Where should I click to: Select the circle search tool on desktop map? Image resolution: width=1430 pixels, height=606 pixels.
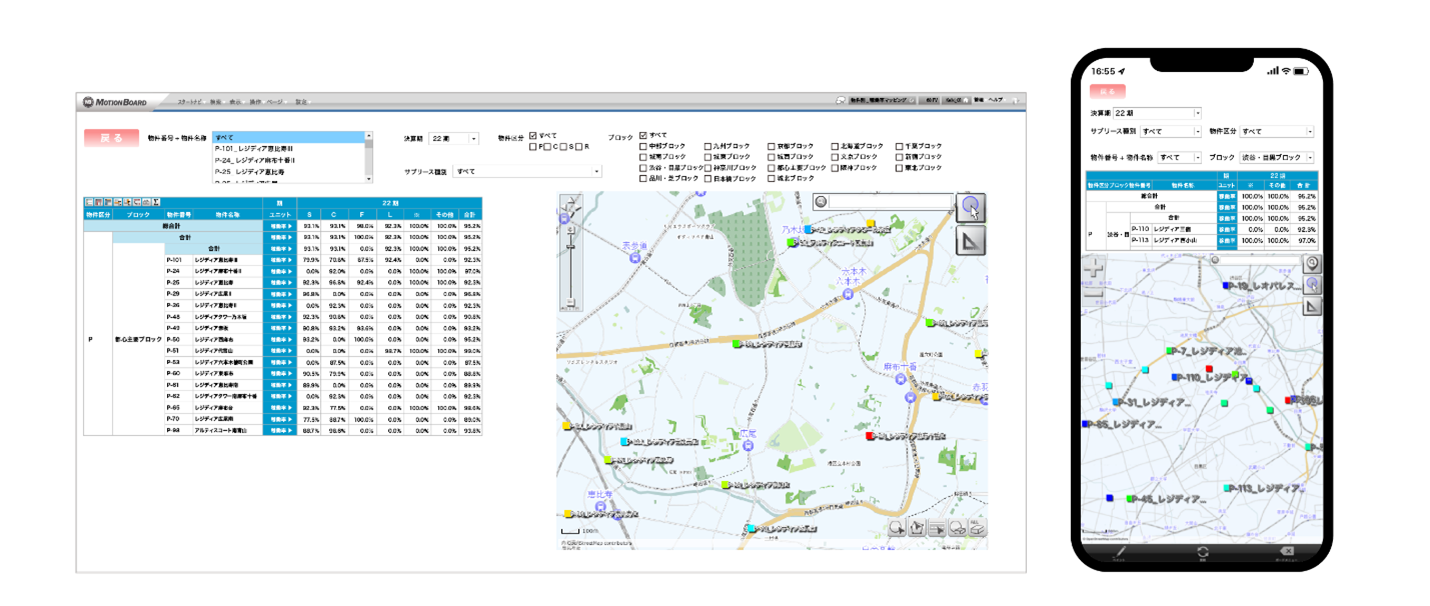(970, 207)
